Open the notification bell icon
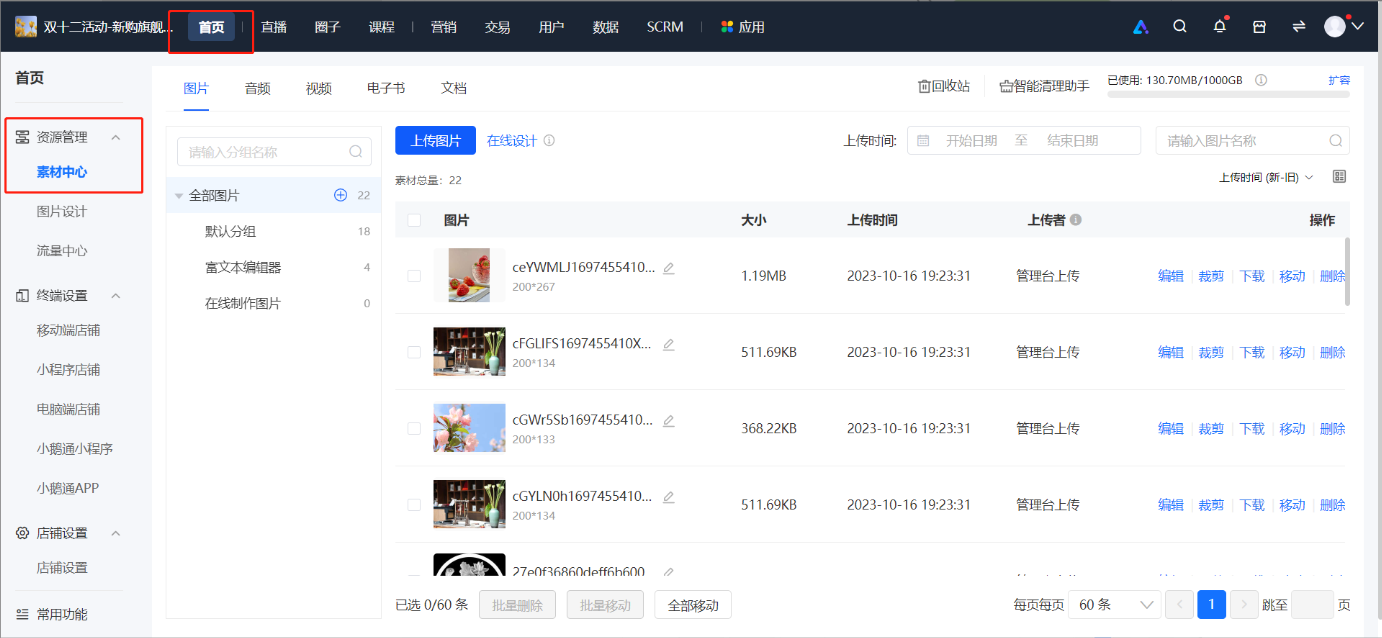Image resolution: width=1382 pixels, height=638 pixels. 1219,26
